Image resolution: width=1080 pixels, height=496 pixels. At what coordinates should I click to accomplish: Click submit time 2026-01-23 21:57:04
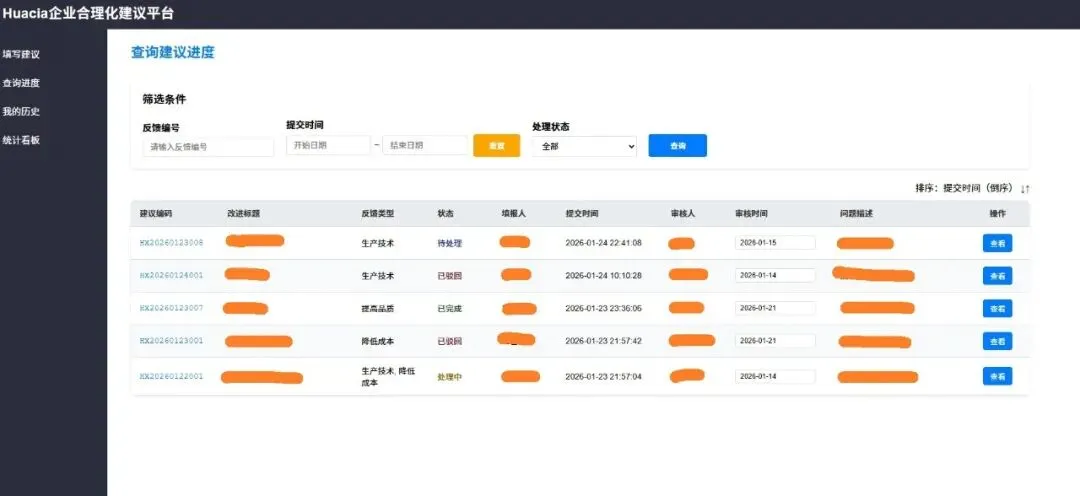click(603, 376)
